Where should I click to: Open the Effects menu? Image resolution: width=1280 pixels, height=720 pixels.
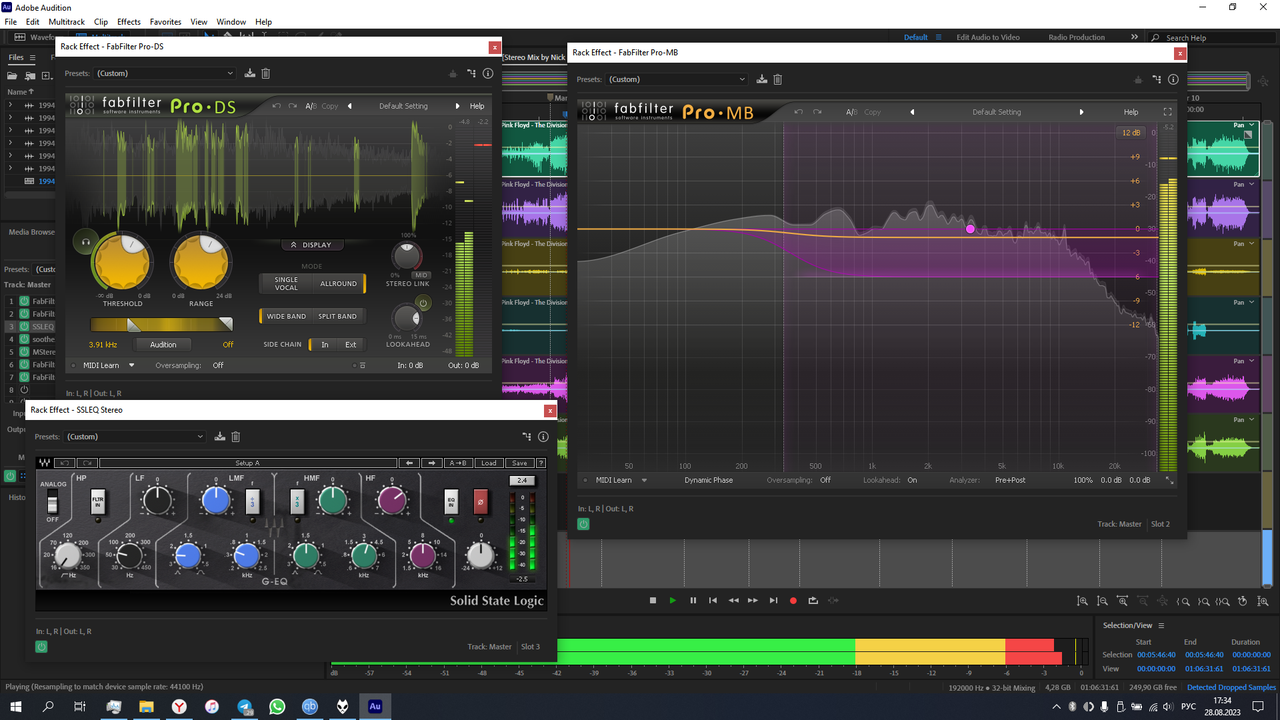point(129,21)
